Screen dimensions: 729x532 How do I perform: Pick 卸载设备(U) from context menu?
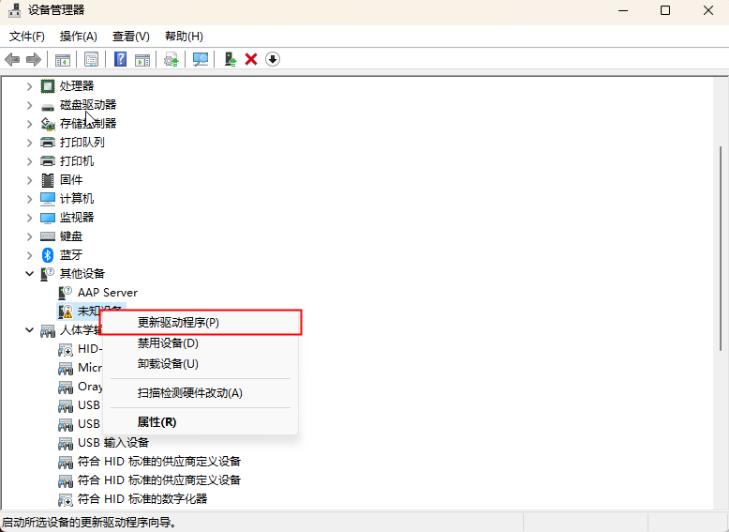pos(168,364)
